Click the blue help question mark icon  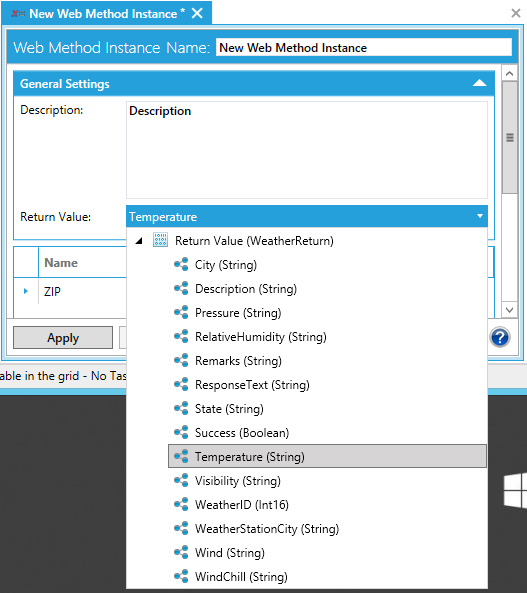click(x=500, y=337)
